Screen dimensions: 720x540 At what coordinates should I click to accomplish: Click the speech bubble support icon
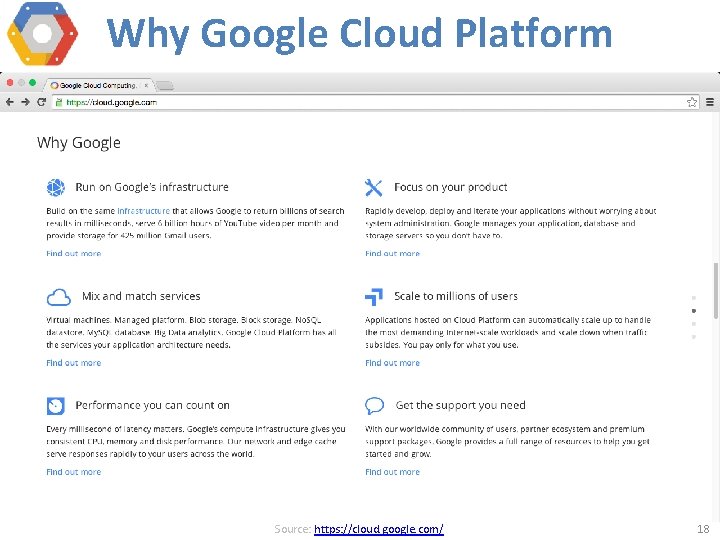click(x=374, y=405)
